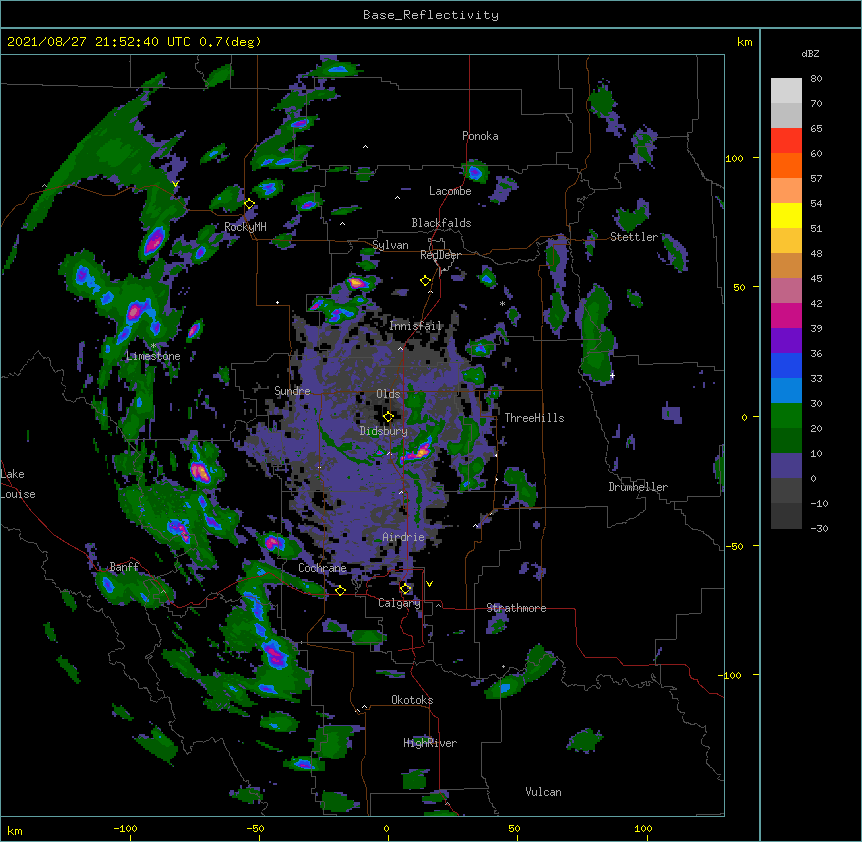
Task: Select the light blue 30-33 dBZ swatch
Action: pyautogui.click(x=786, y=391)
